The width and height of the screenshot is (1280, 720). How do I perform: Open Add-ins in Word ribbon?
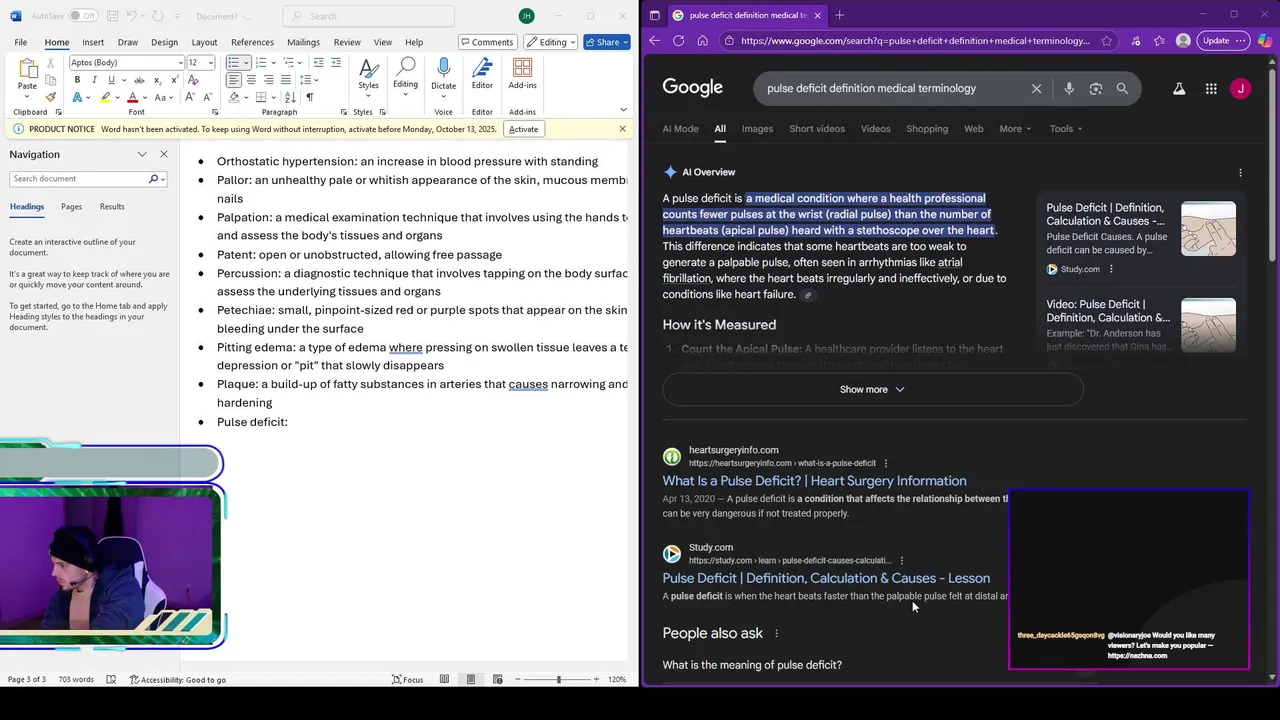pyautogui.click(x=522, y=74)
